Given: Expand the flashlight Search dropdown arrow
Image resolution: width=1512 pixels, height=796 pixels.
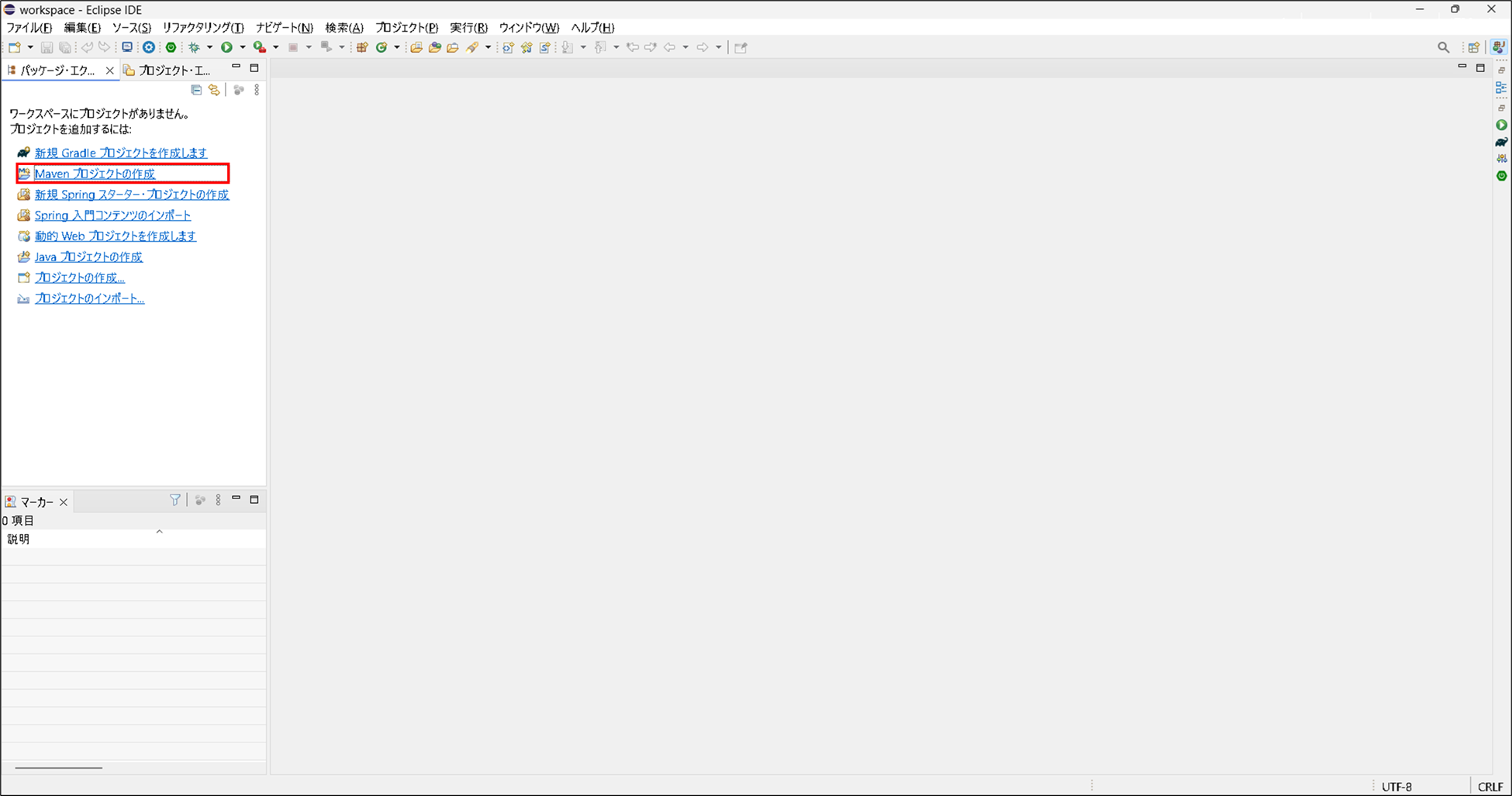Looking at the screenshot, I should tap(488, 47).
